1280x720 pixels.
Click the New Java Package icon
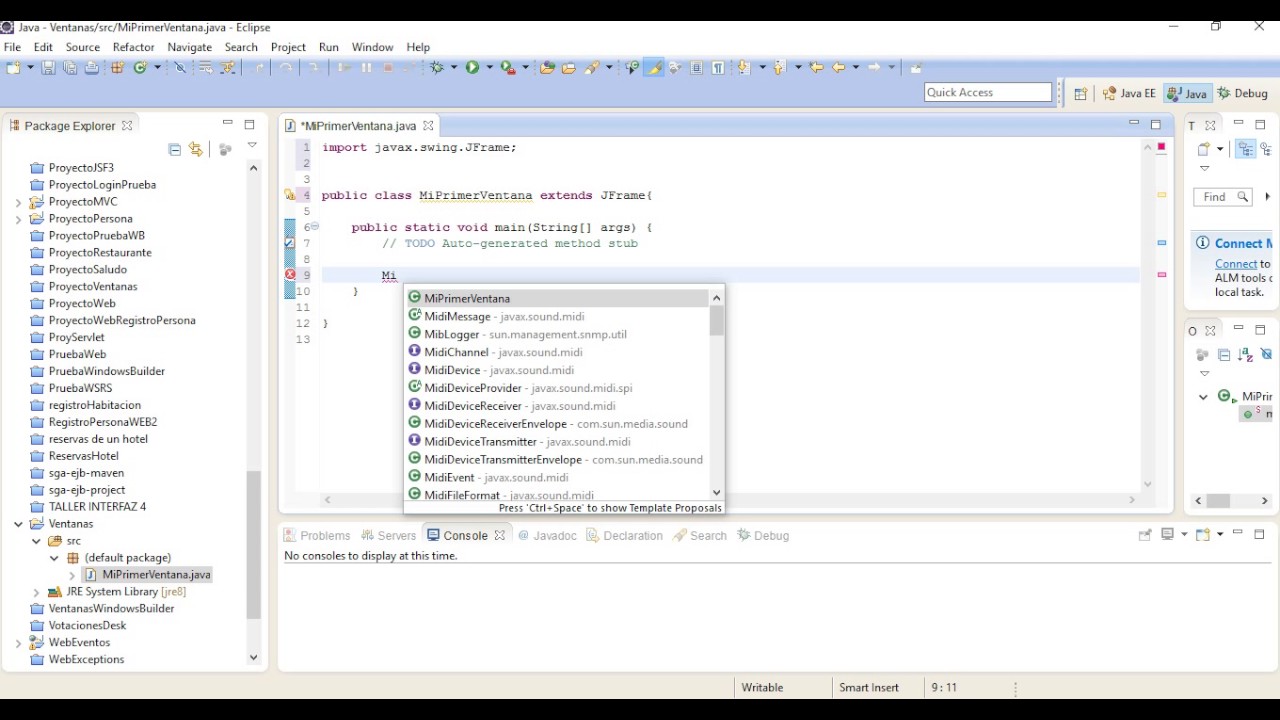click(117, 67)
